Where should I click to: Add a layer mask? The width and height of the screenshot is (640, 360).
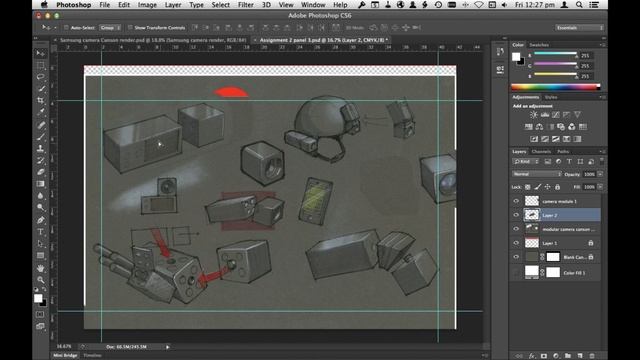[544, 356]
